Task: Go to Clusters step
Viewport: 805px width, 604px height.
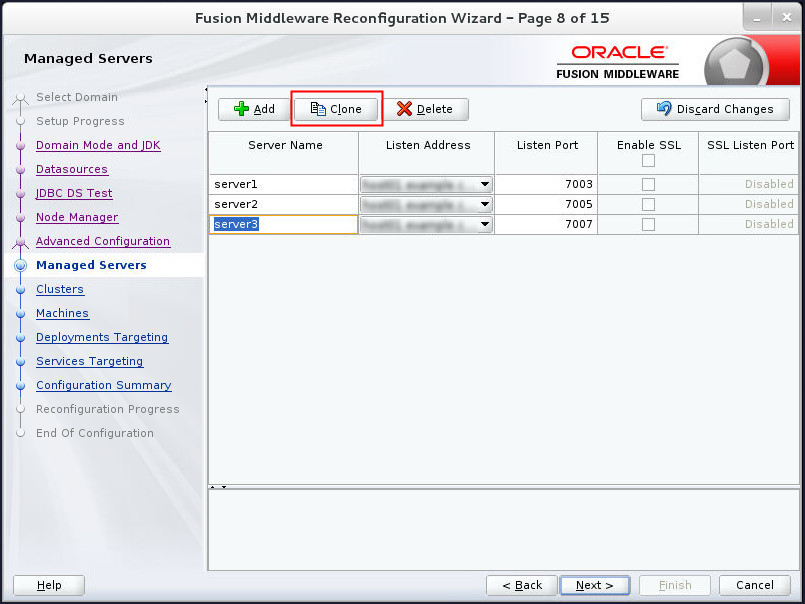Action: (60, 289)
